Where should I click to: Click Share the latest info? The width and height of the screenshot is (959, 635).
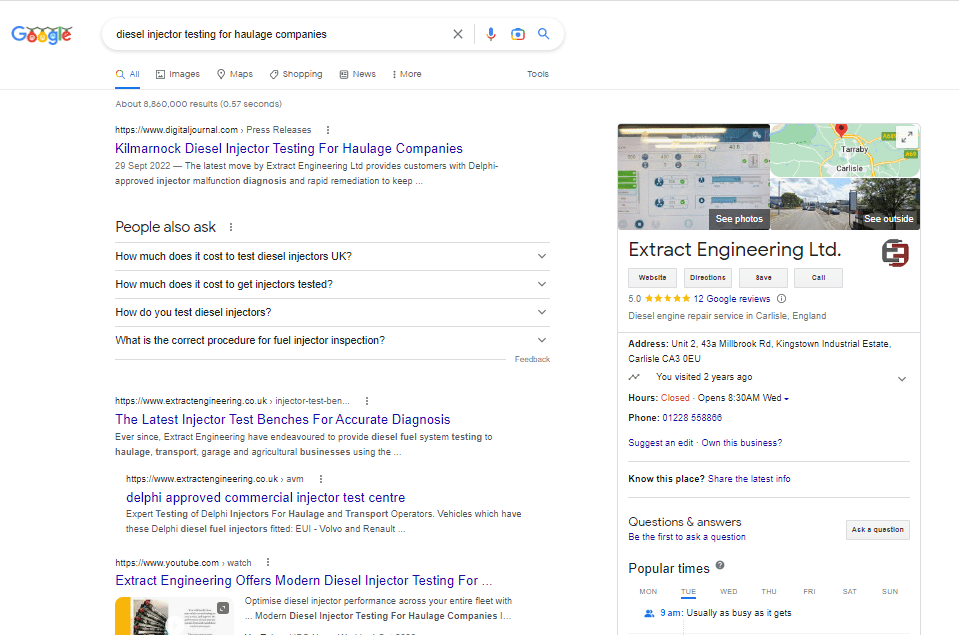click(x=749, y=479)
